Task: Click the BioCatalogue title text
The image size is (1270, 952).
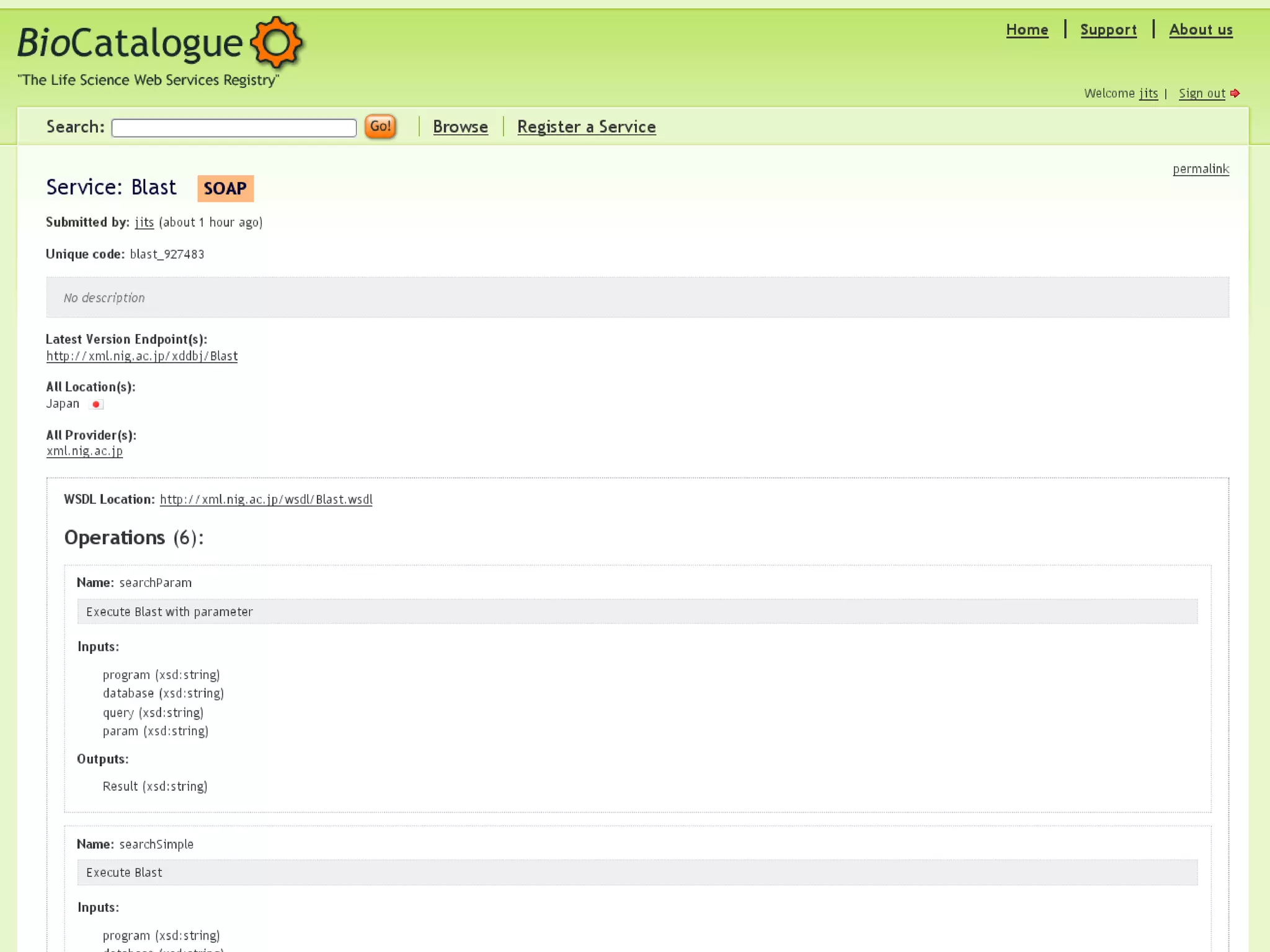Action: point(130,42)
